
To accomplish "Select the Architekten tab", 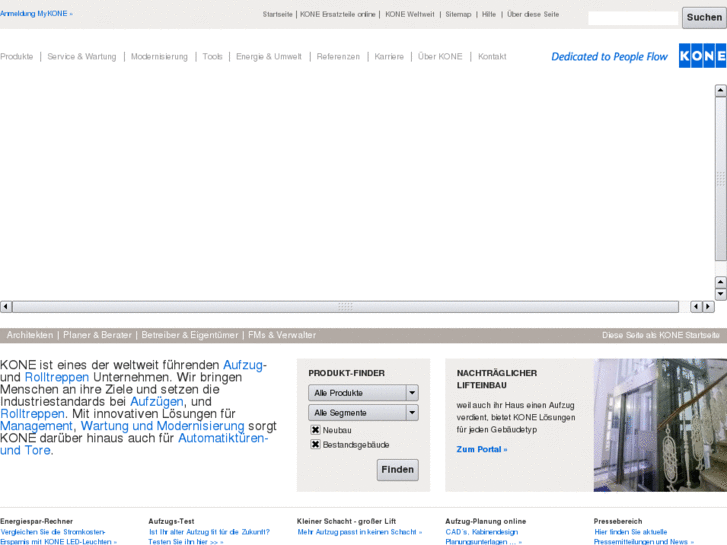I will click(x=30, y=335).
